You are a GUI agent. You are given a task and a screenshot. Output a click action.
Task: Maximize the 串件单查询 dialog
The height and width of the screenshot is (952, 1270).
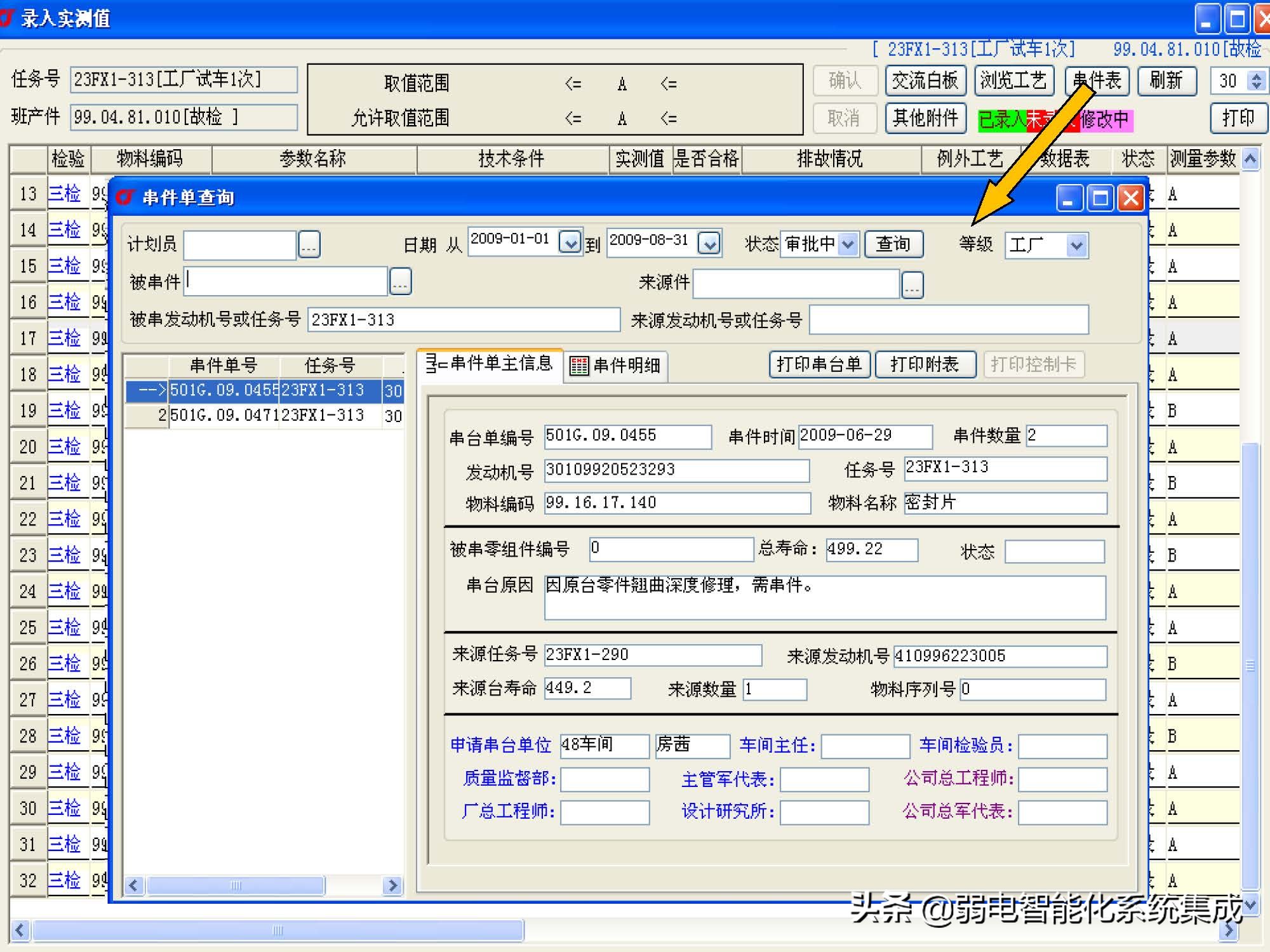coord(1100,199)
